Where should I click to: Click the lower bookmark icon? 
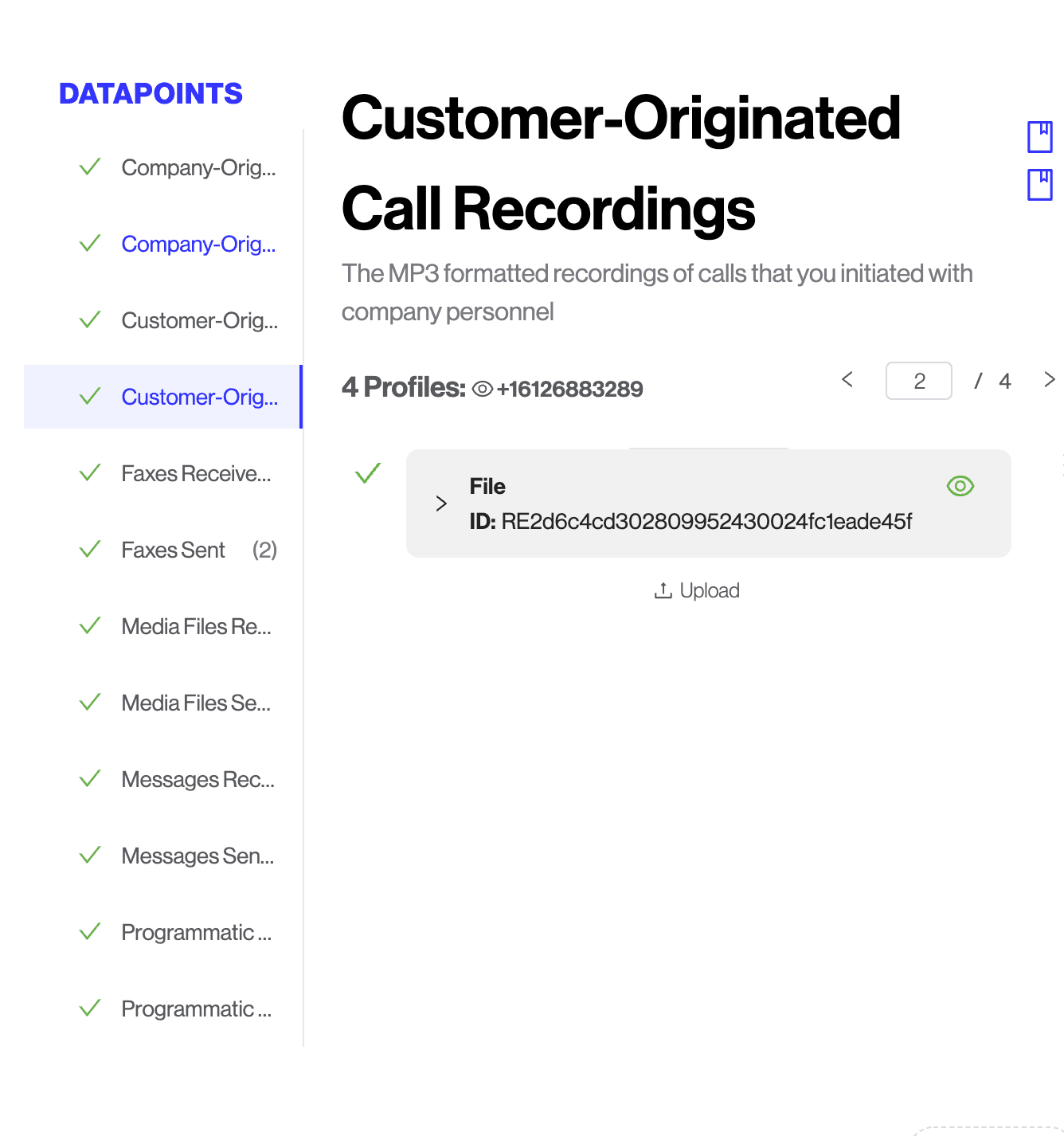click(x=1039, y=184)
